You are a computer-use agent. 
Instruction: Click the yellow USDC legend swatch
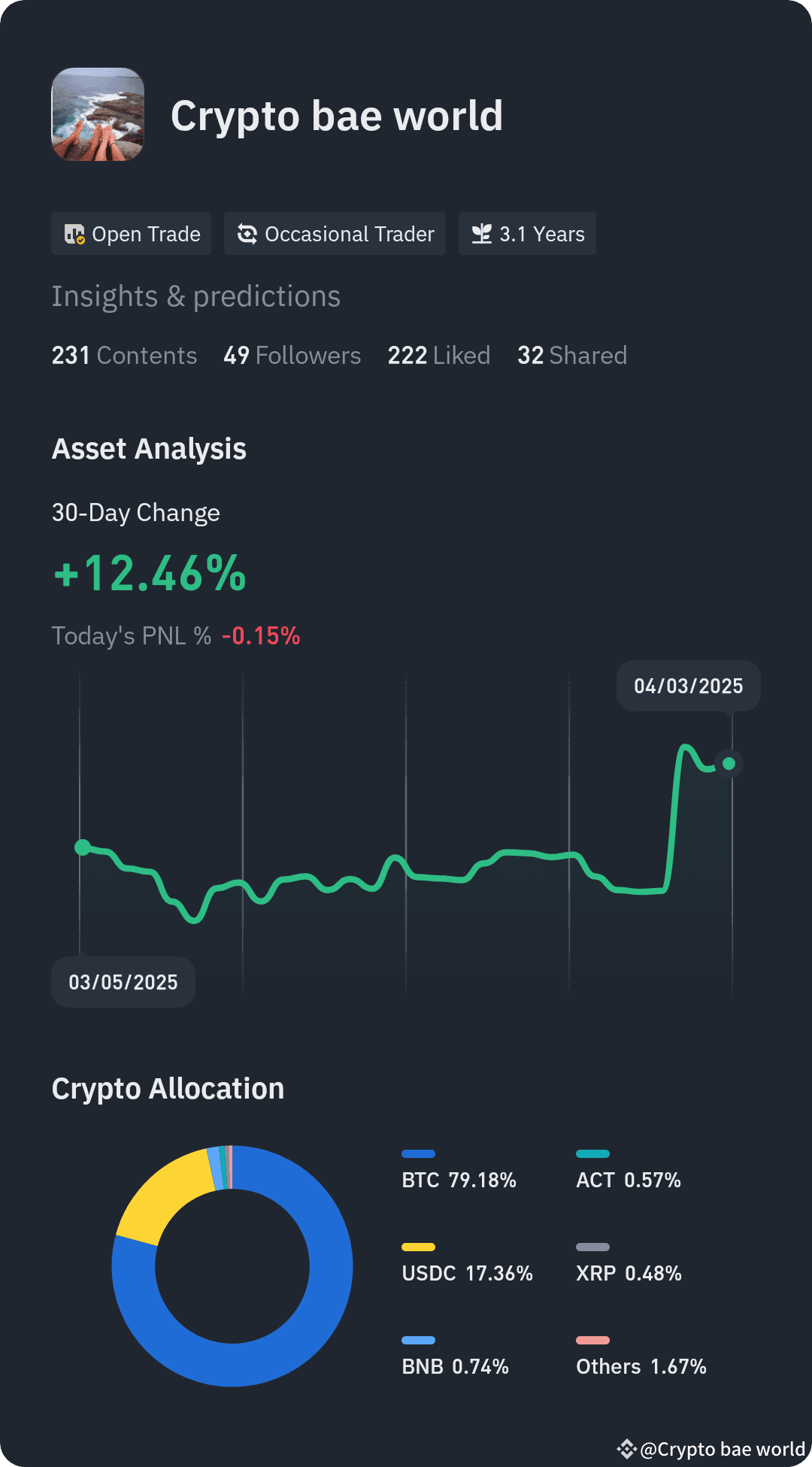pyautogui.click(x=419, y=1247)
